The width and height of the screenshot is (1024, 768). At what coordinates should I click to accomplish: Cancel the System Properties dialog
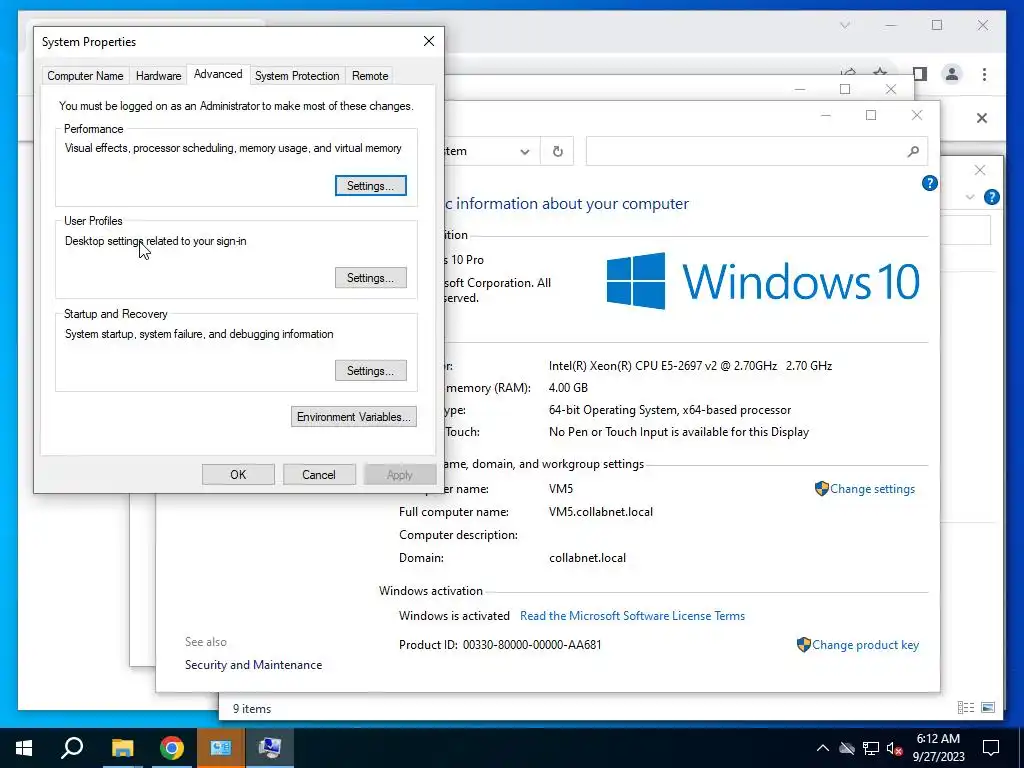click(319, 475)
